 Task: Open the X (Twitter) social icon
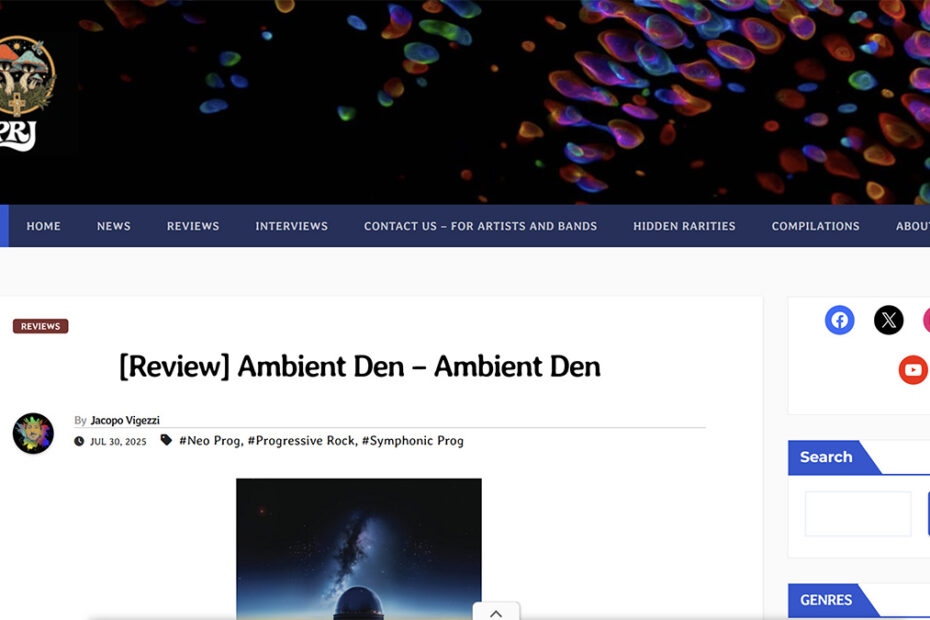[x=888, y=320]
